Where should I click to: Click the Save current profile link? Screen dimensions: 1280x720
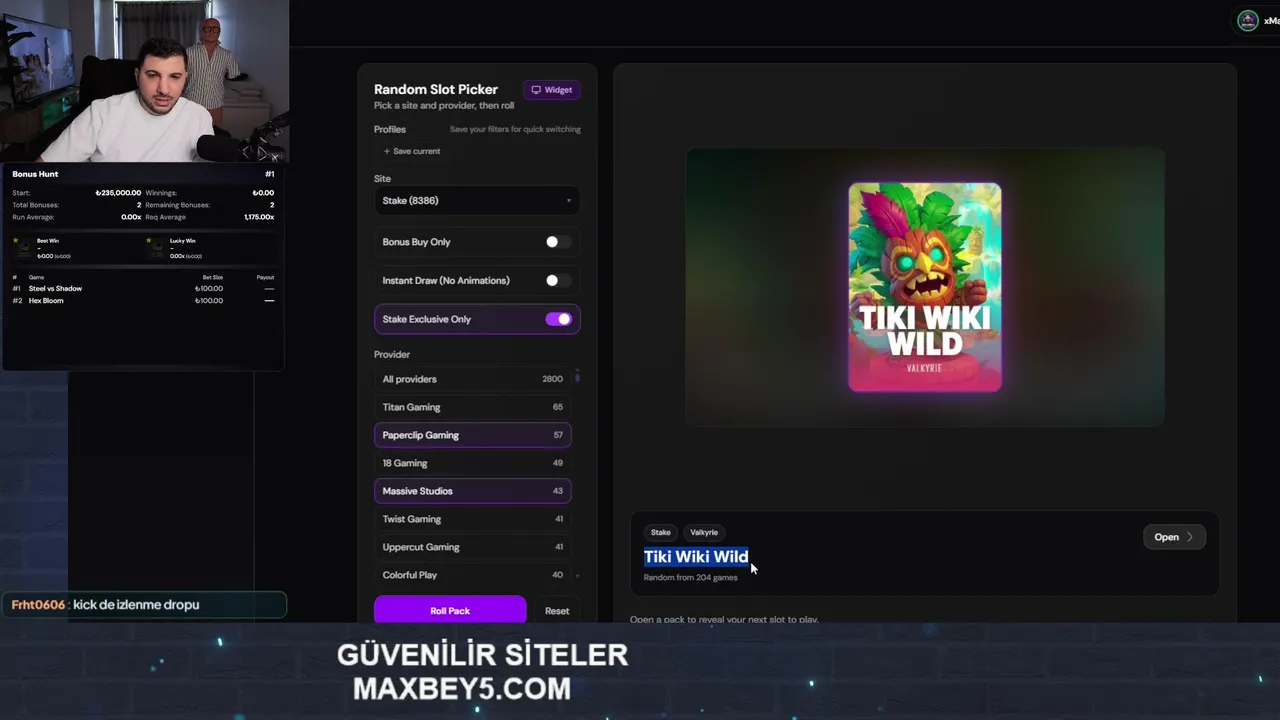pos(411,151)
